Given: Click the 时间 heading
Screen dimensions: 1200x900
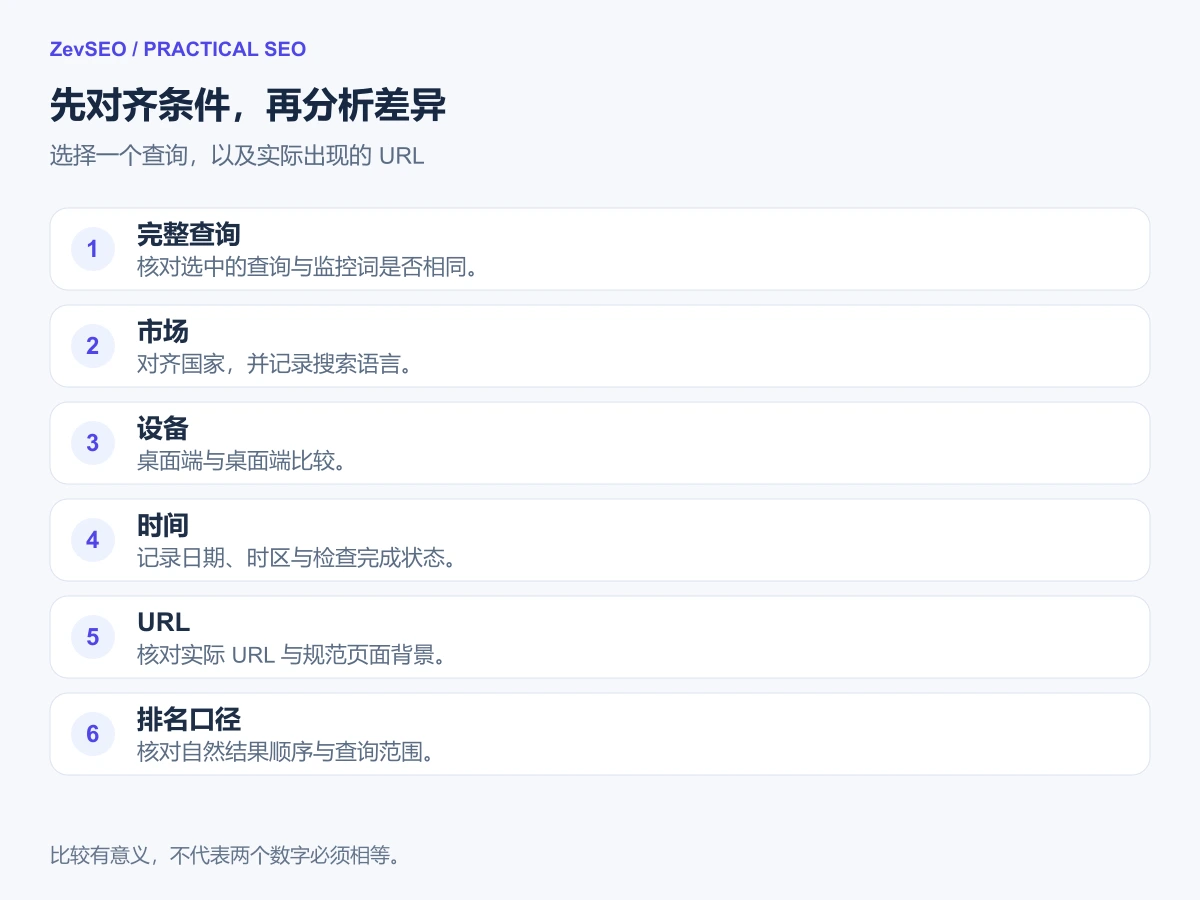Looking at the screenshot, I should click(x=163, y=526).
